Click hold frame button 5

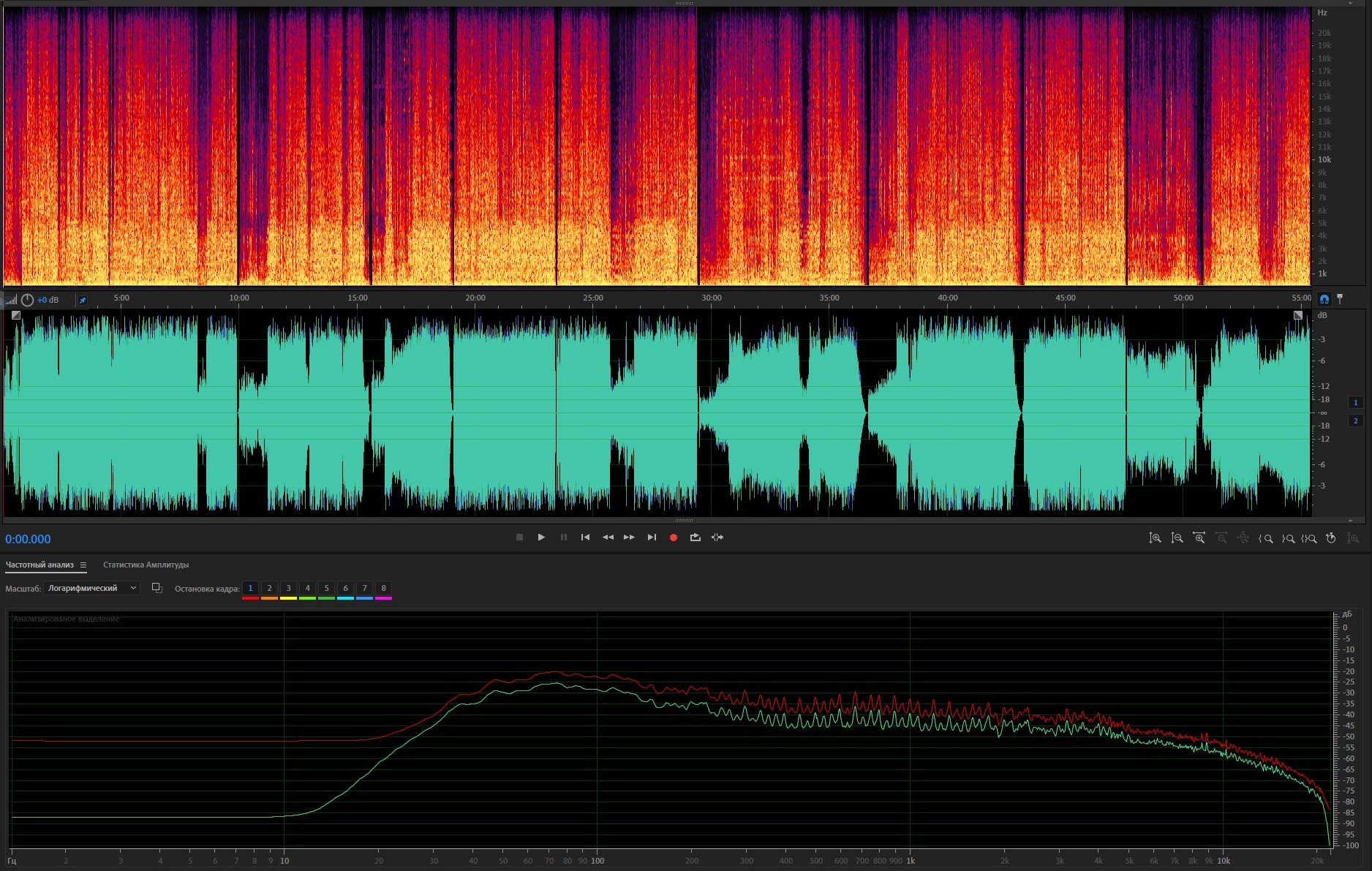pos(326,588)
